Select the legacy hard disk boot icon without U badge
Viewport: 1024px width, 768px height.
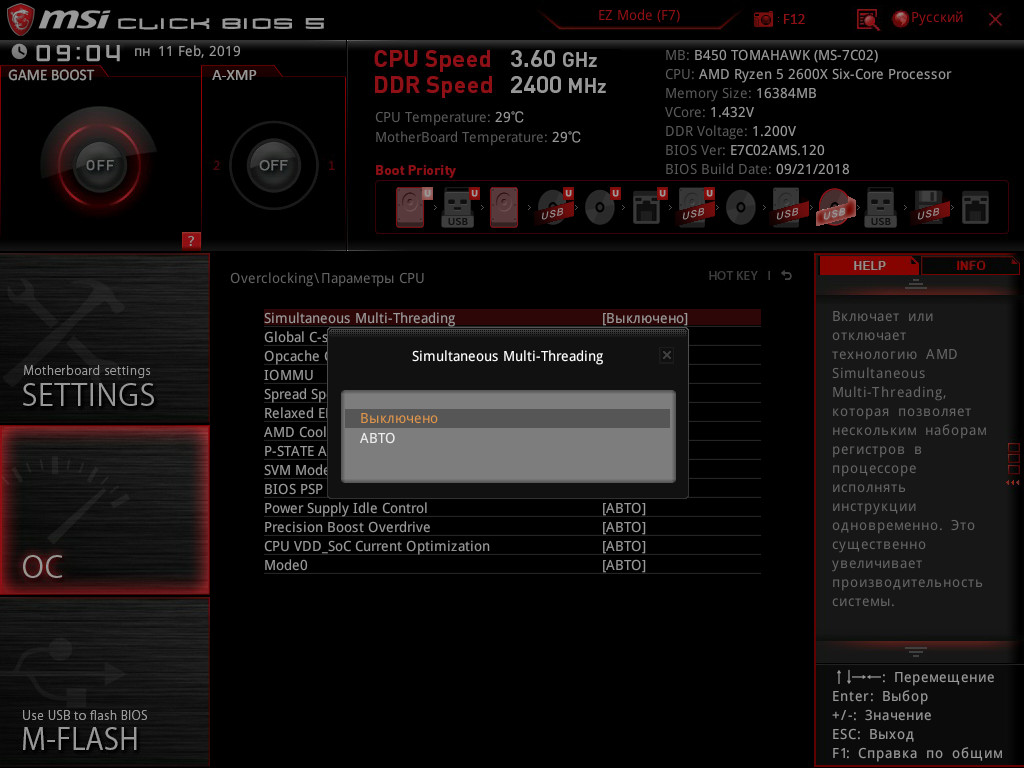pyautogui.click(x=504, y=208)
